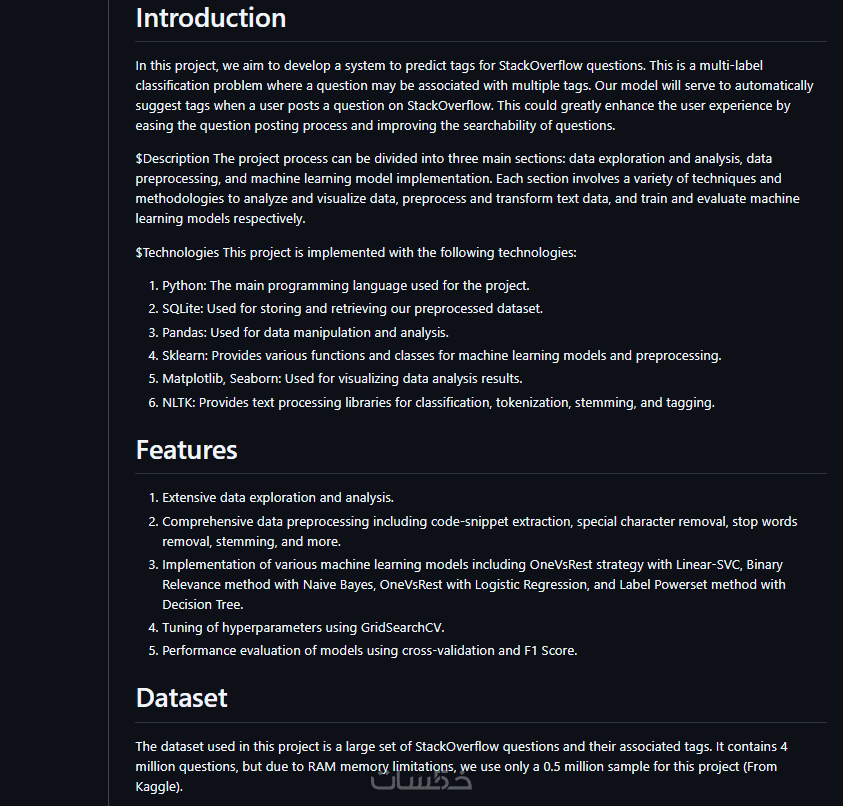This screenshot has width=843, height=806.
Task: Select the SQLite technology list entry
Action: 352,309
